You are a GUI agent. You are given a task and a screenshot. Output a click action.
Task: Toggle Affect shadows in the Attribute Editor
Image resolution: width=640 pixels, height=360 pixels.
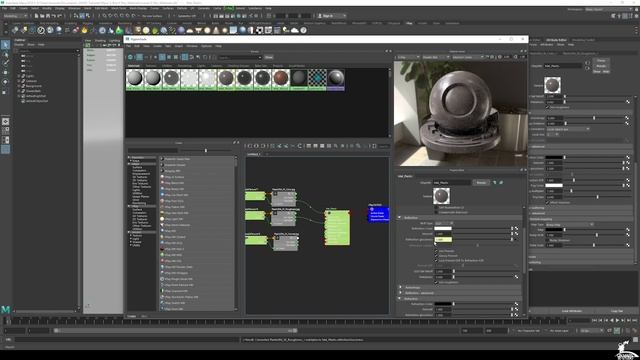point(548,202)
